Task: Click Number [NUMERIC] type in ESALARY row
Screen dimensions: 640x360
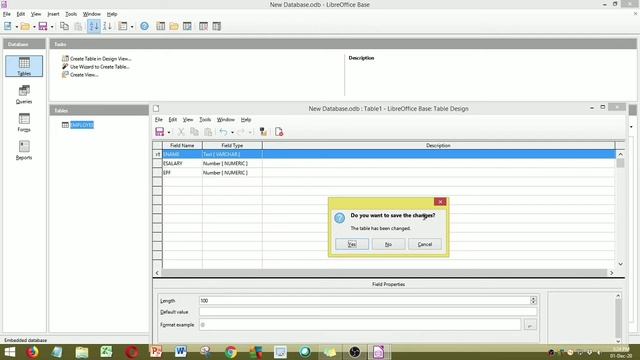Action: point(232,163)
